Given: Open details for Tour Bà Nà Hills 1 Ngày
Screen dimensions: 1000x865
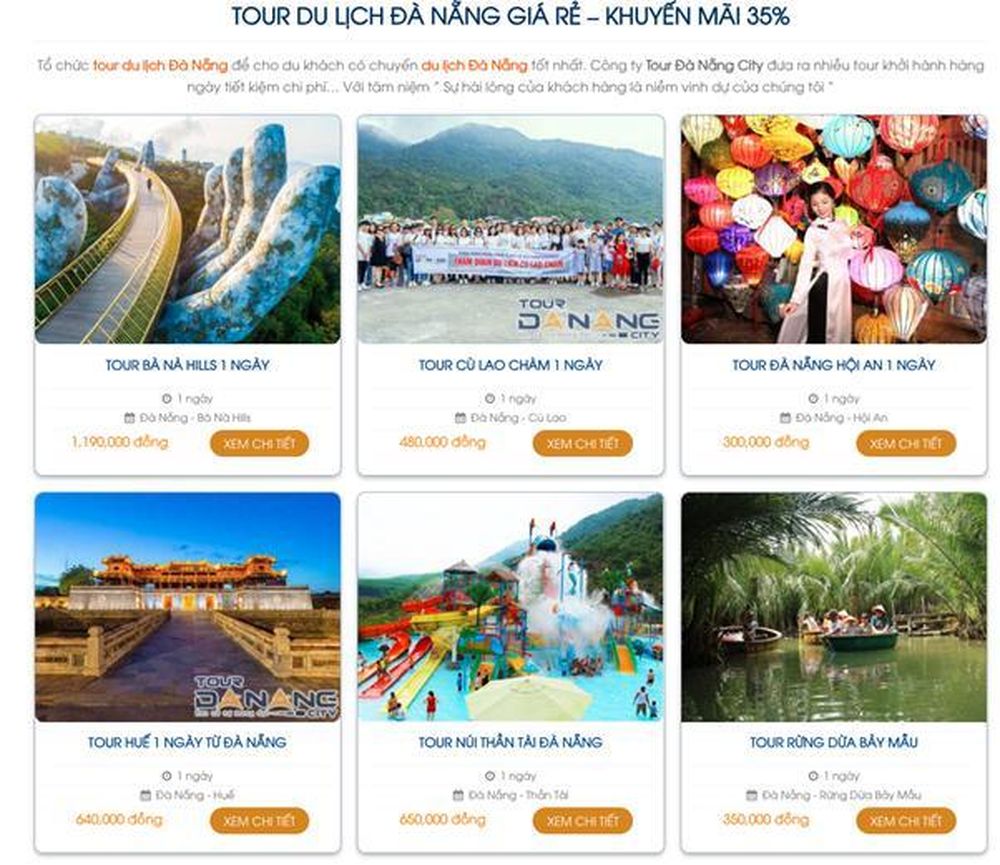Looking at the screenshot, I should pyautogui.click(x=260, y=443).
